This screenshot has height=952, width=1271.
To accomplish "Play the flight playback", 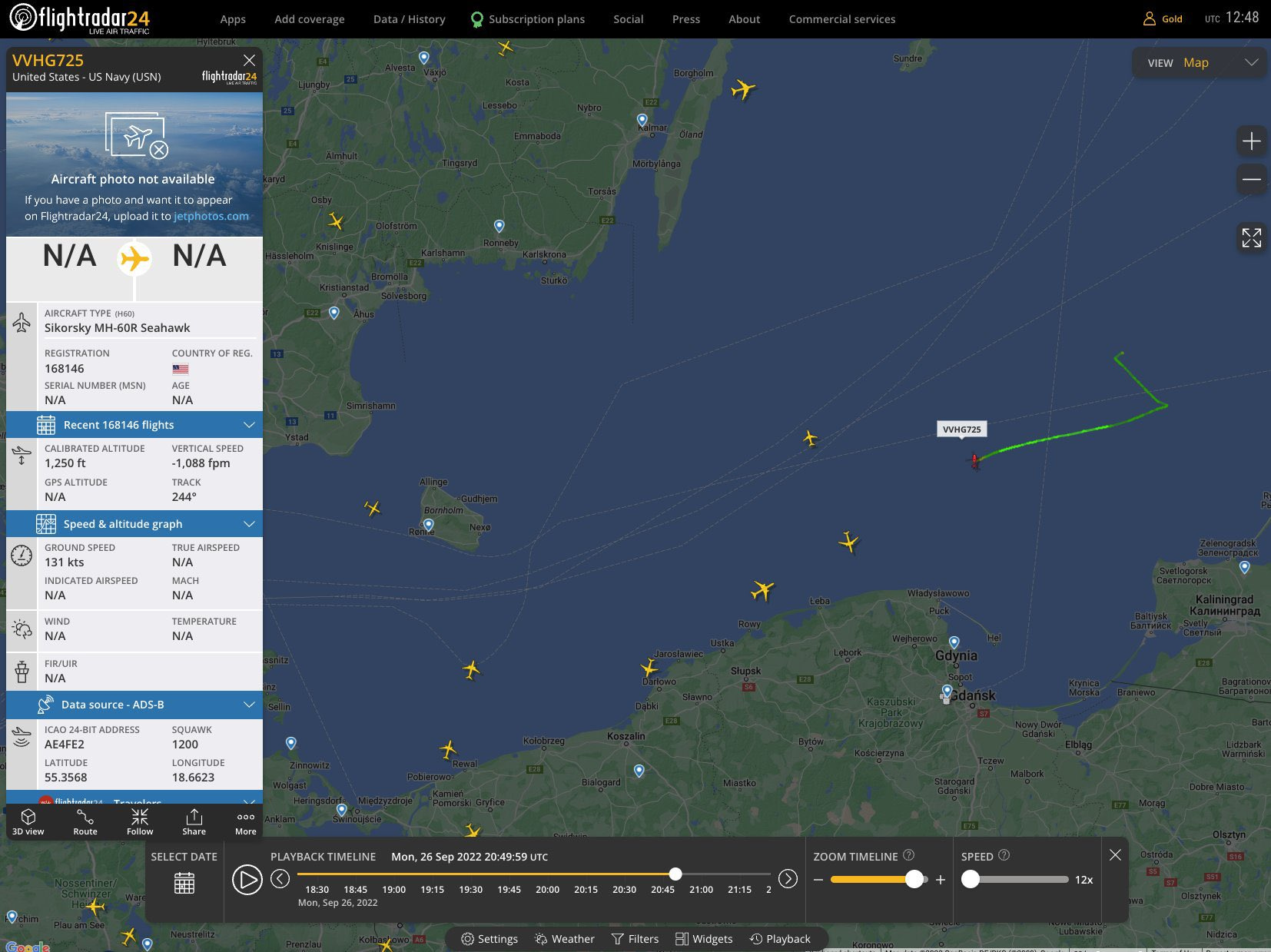I will 247,880.
